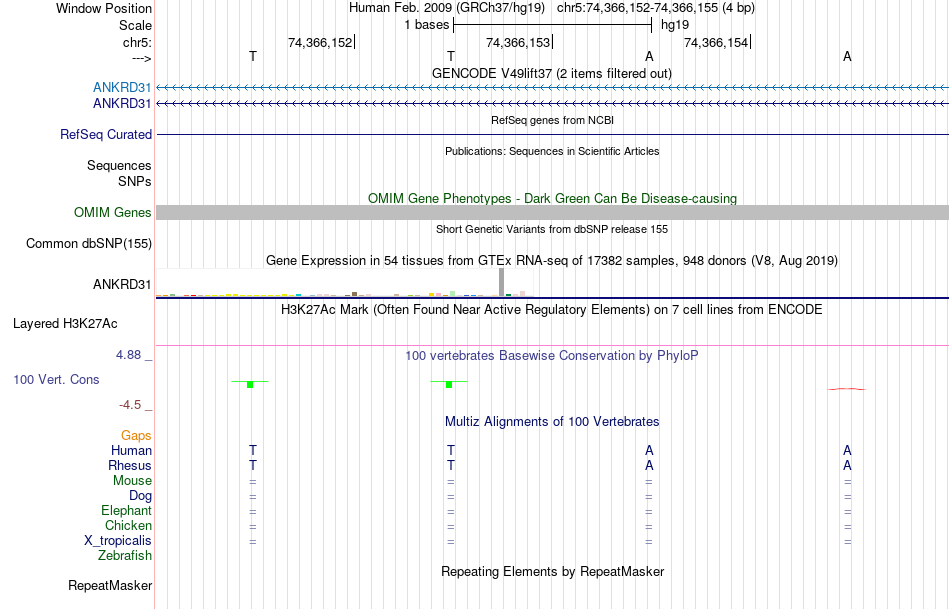The image size is (950, 609).
Task: Open Common dbSNP(155) track label
Action: pos(89,244)
